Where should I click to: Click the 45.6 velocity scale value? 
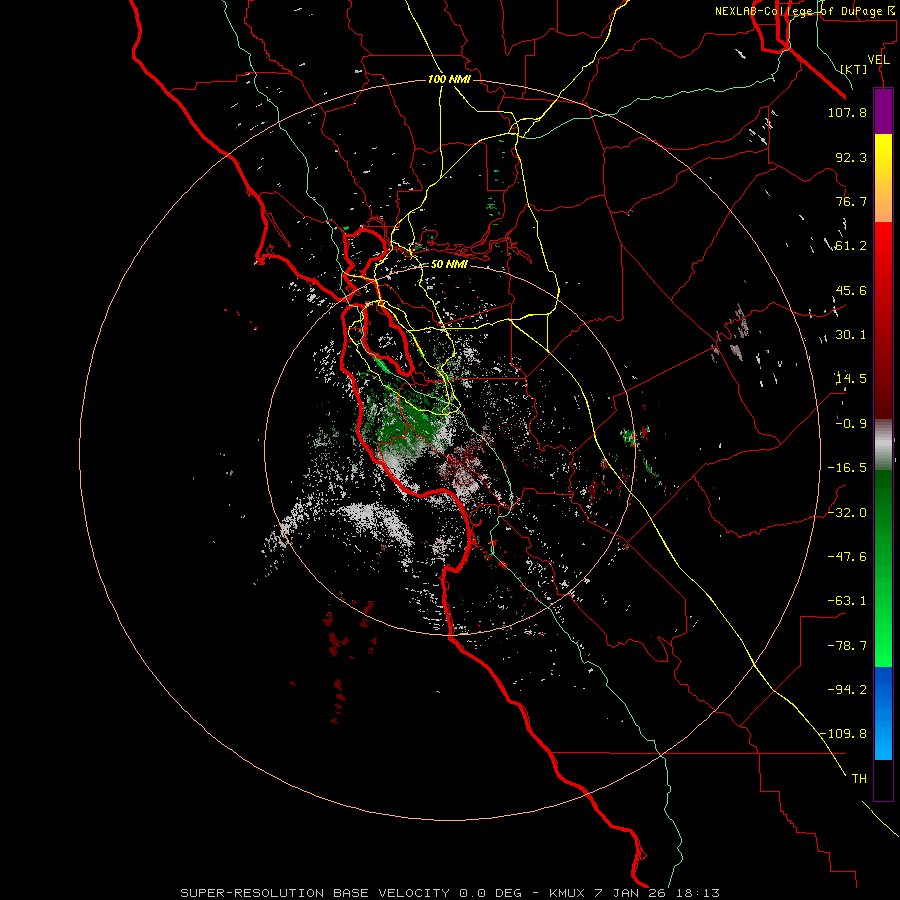[x=851, y=290]
